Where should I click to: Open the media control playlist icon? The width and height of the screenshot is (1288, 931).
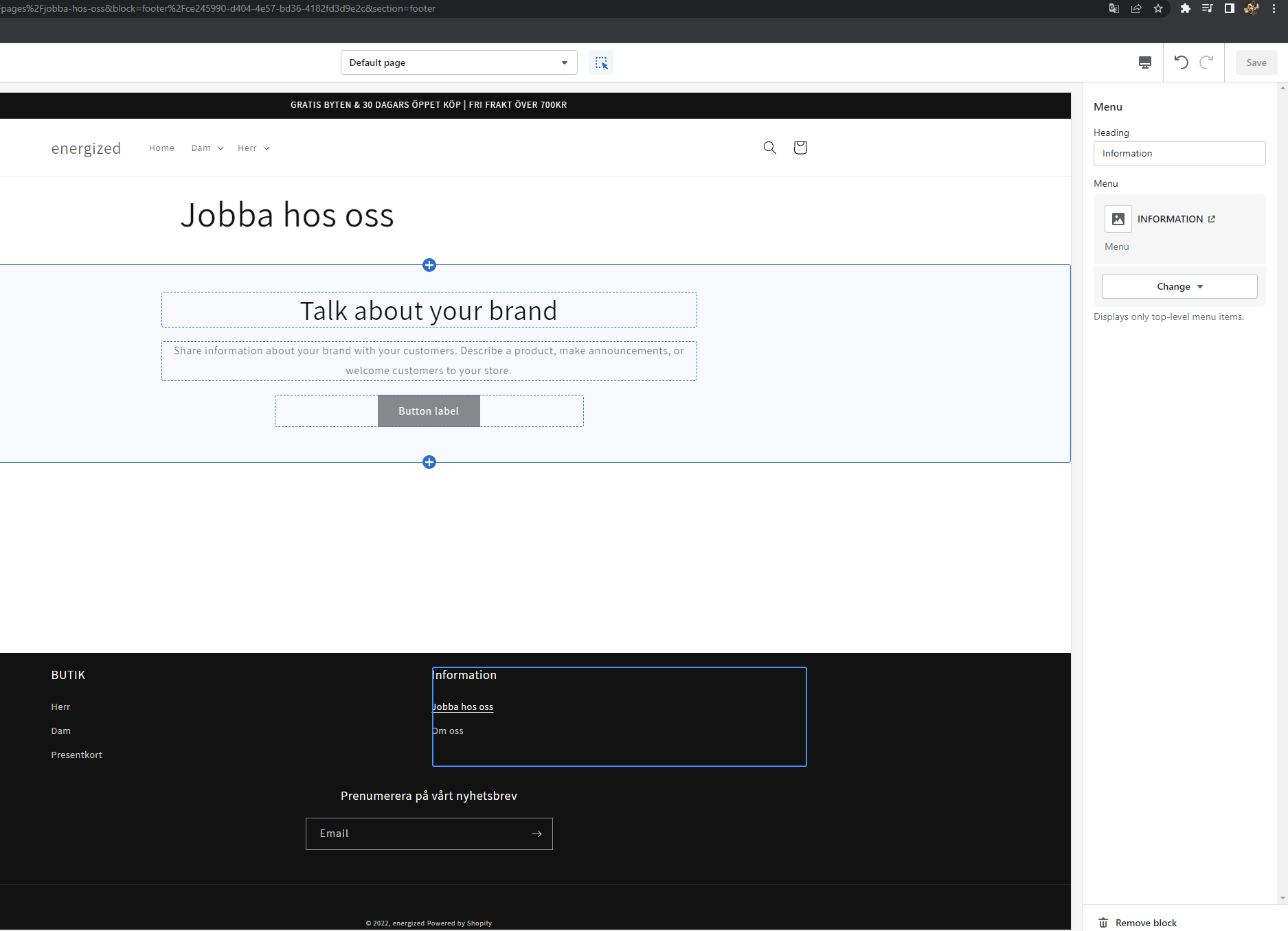pos(1207,8)
